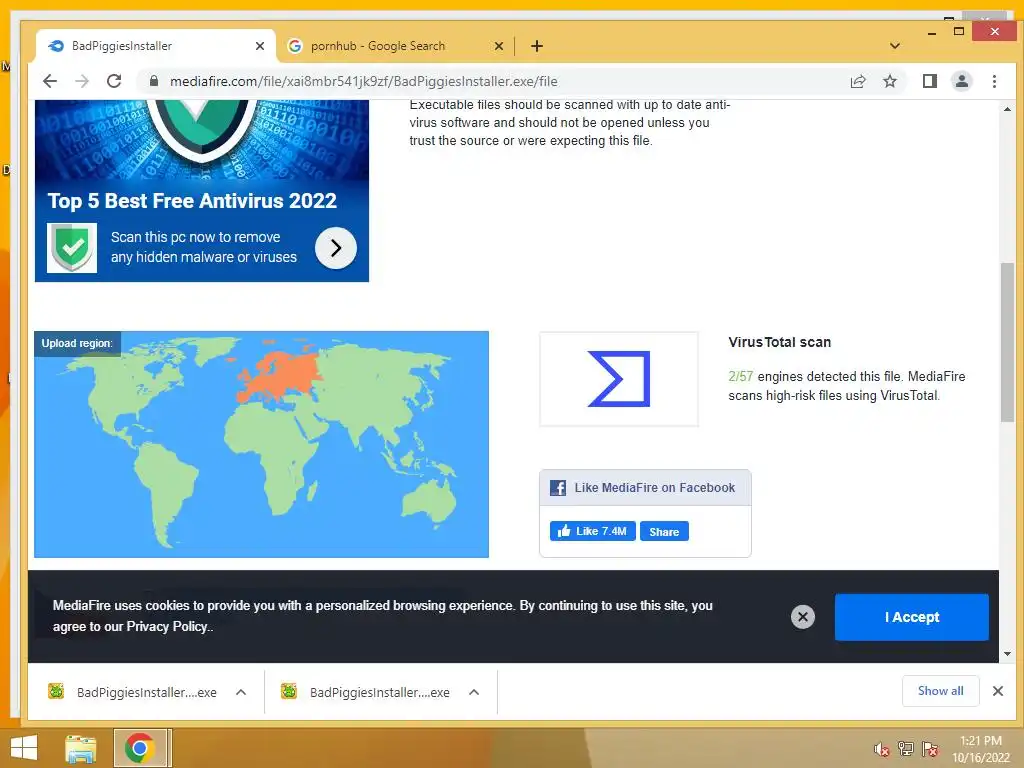Share this page icon in address bar

coord(857,81)
